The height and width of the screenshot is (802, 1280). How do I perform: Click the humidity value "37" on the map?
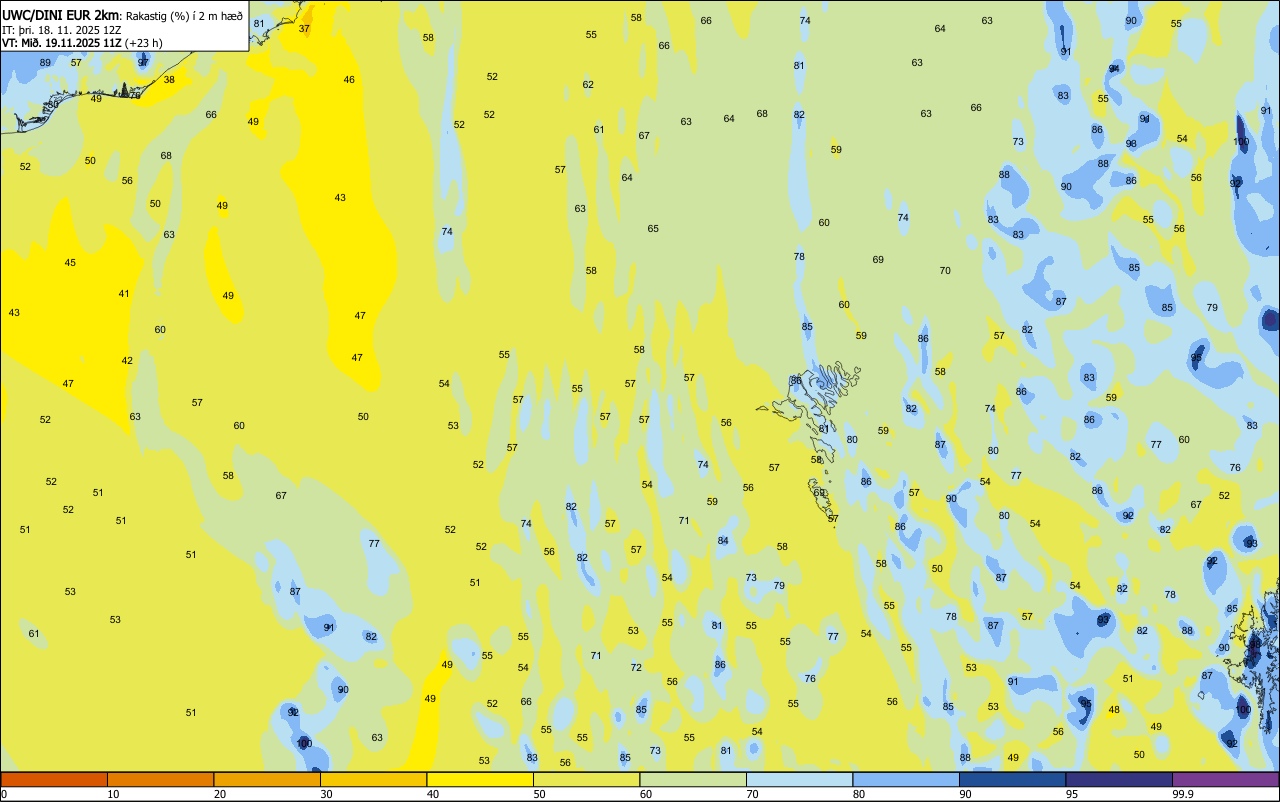pyautogui.click(x=304, y=29)
